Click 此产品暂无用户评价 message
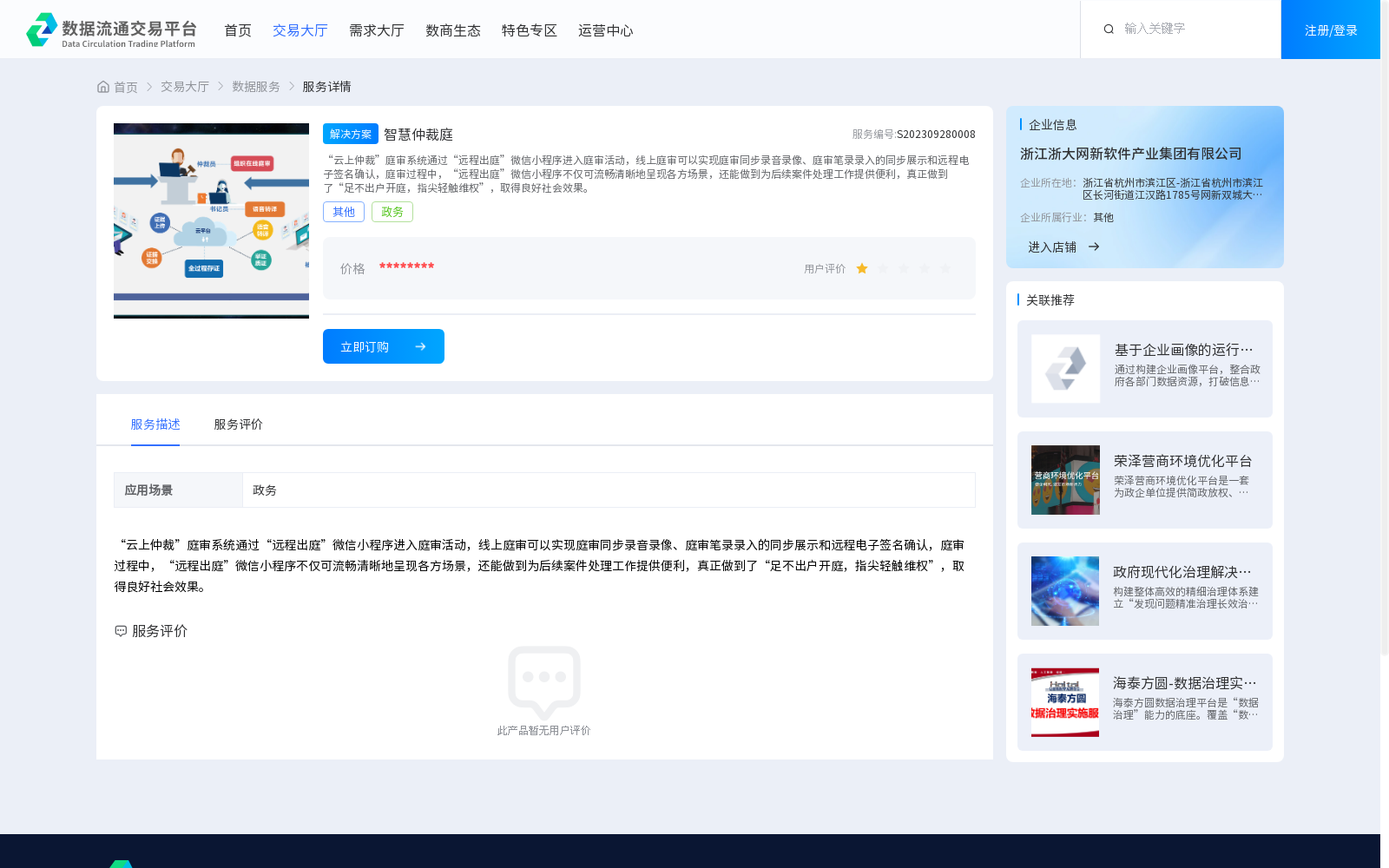Viewport: 1389px width, 868px height. (543, 731)
